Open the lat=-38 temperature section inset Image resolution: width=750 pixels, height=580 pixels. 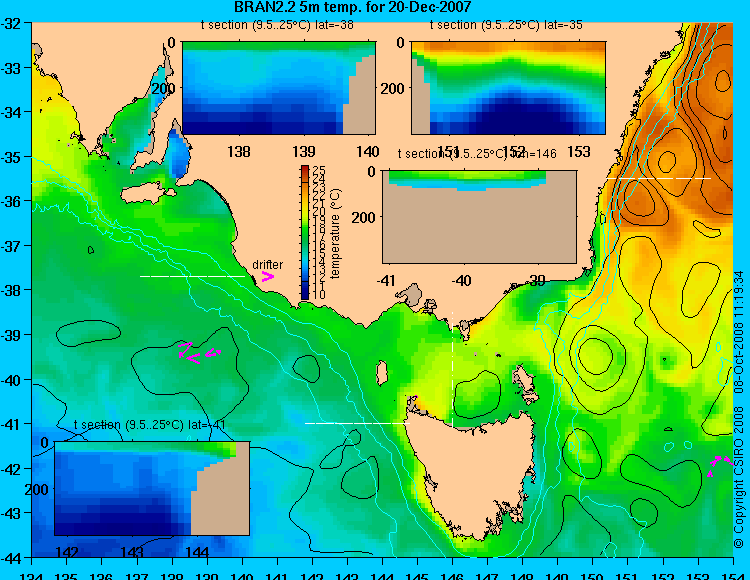(x=279, y=88)
